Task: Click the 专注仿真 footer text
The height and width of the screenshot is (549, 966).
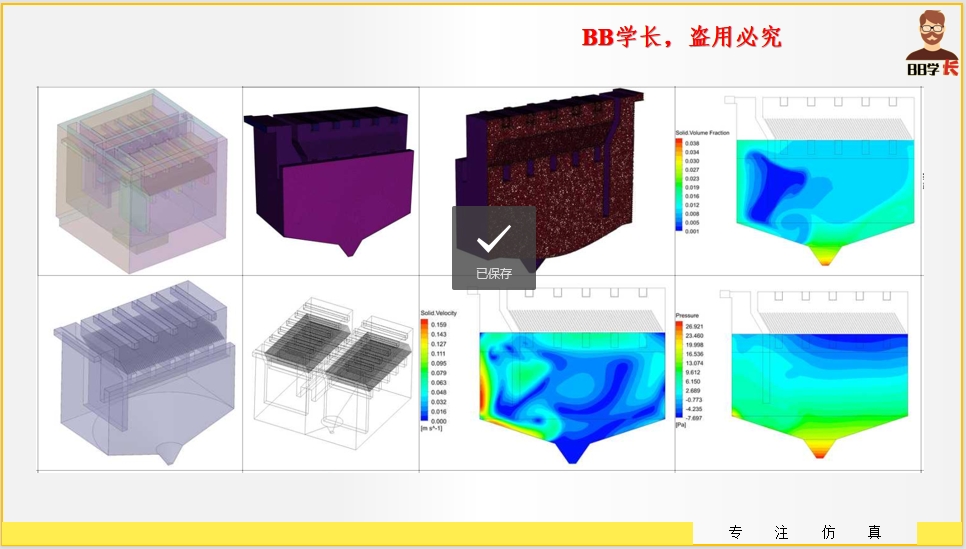Action: 805,533
